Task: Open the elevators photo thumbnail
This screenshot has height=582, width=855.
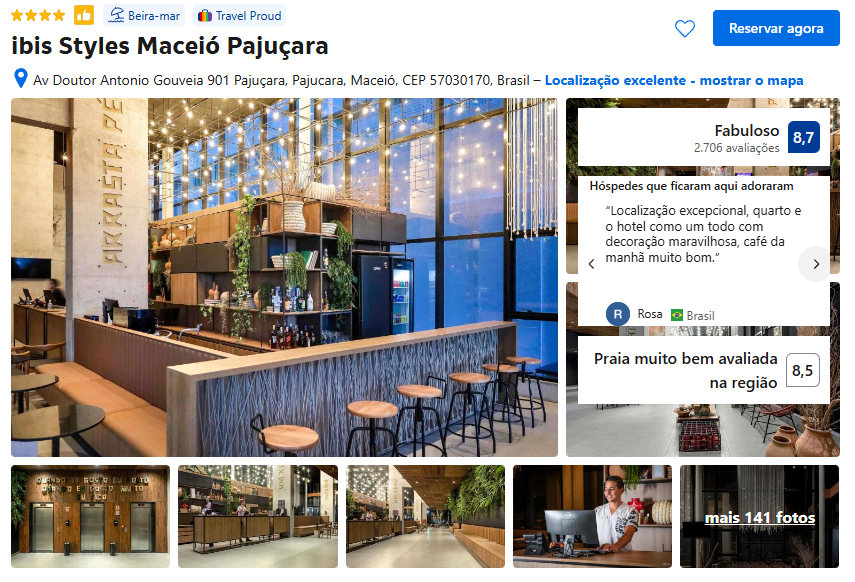Action: [91, 517]
